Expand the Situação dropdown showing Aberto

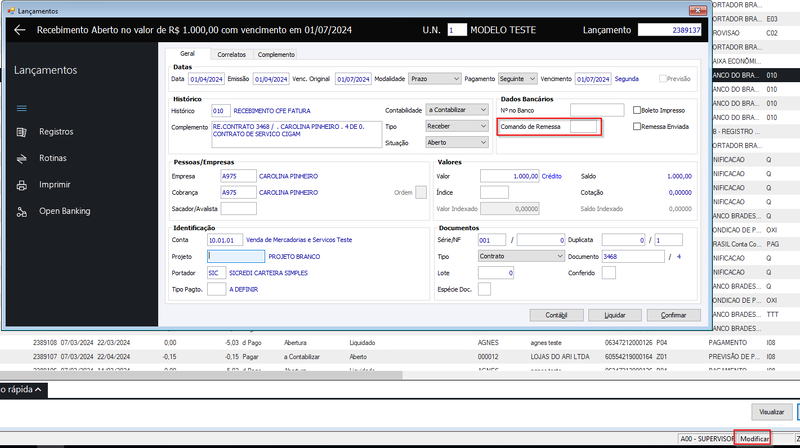pos(457,143)
